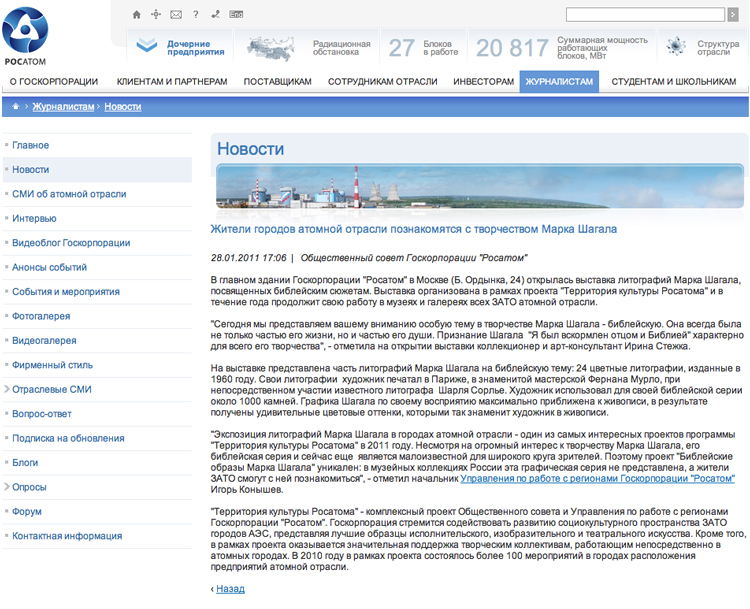Screen dimensions: 750x609
Task: Select the ЖУРНАЛИСТАМ tab
Action: 559,82
